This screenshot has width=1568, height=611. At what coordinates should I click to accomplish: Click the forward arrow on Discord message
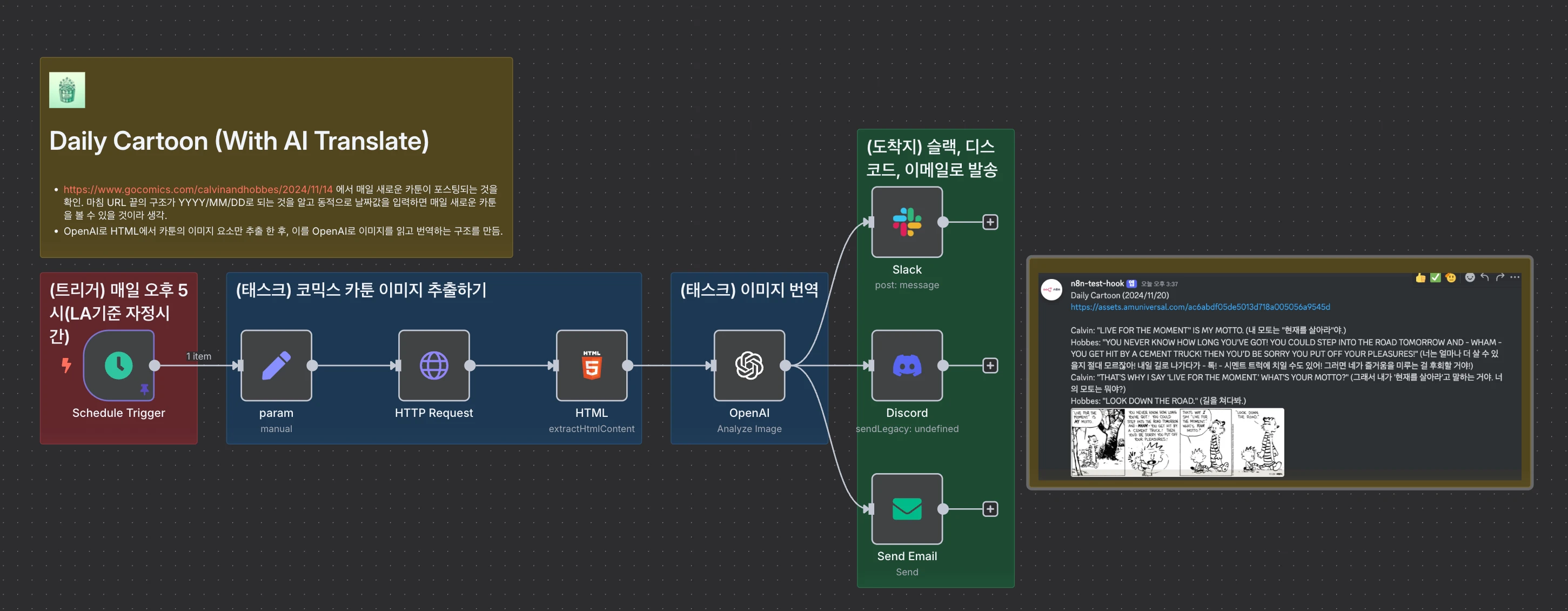point(1500,277)
